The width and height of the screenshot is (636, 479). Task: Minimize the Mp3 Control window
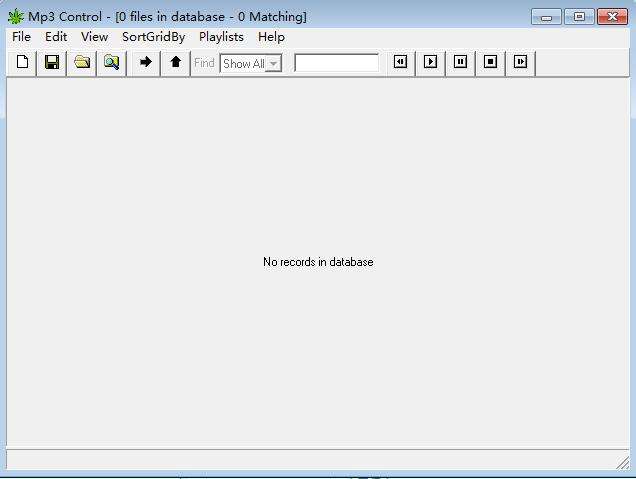(x=546, y=17)
